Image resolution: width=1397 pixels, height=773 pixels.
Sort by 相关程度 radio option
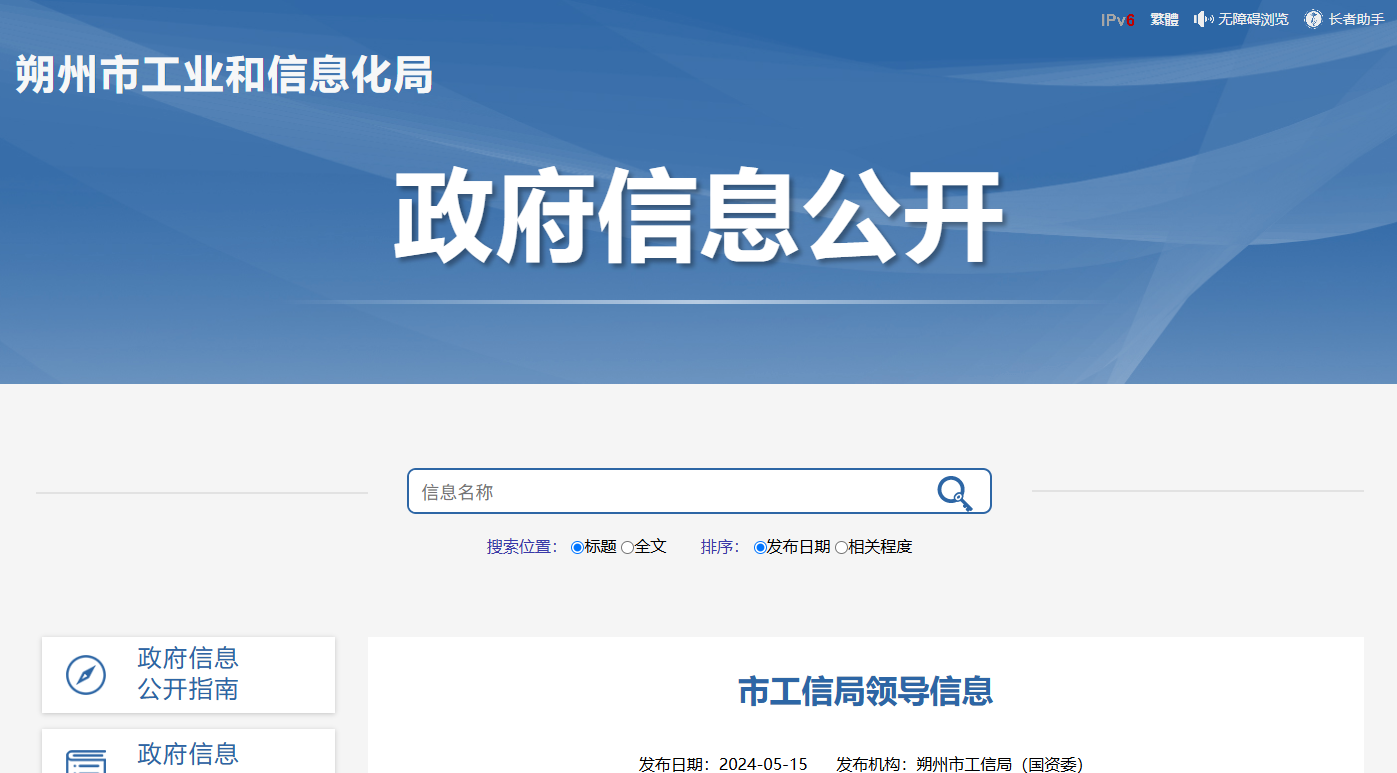tap(841, 548)
